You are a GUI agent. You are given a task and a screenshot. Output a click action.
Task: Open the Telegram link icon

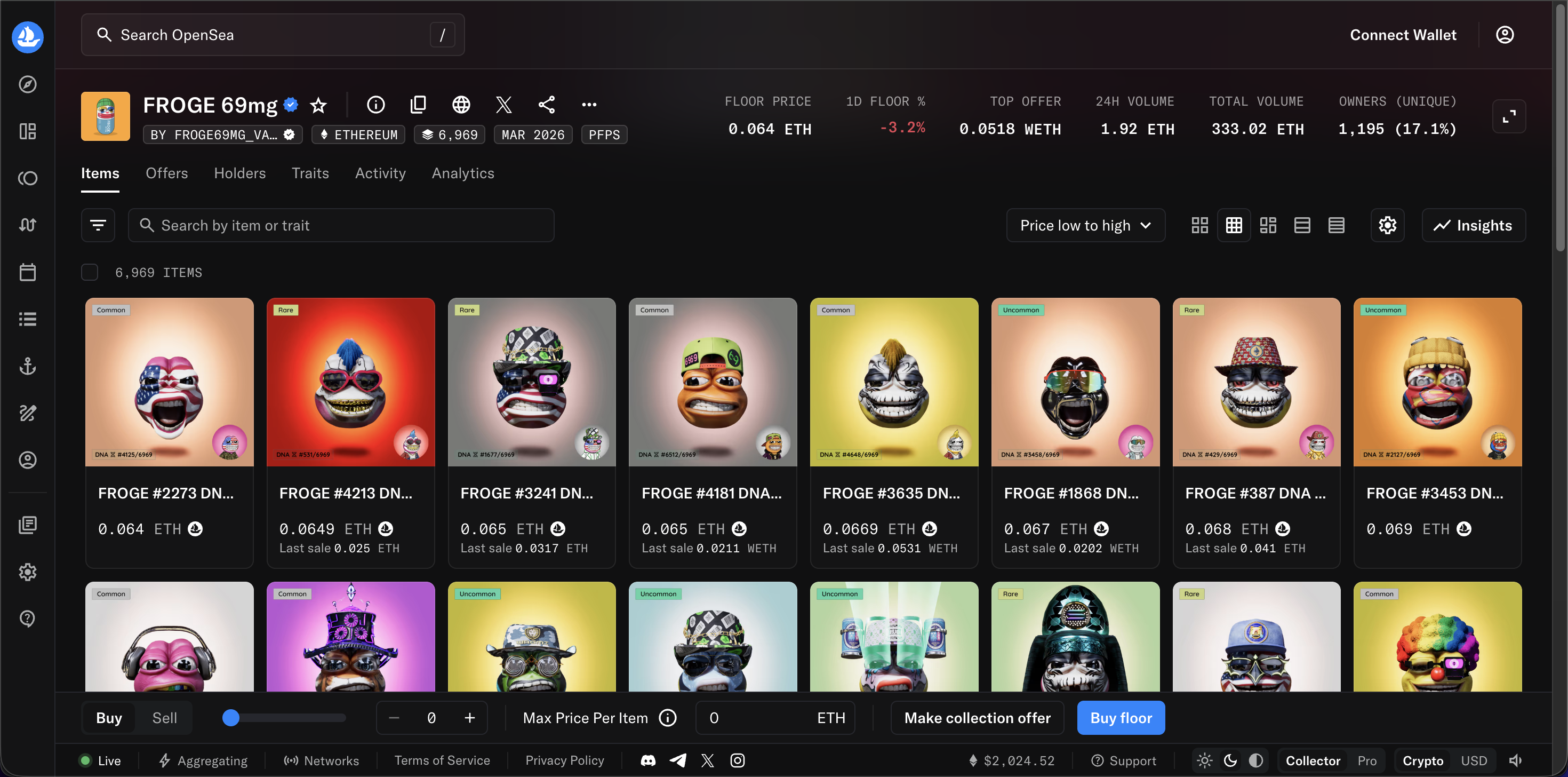point(678,760)
